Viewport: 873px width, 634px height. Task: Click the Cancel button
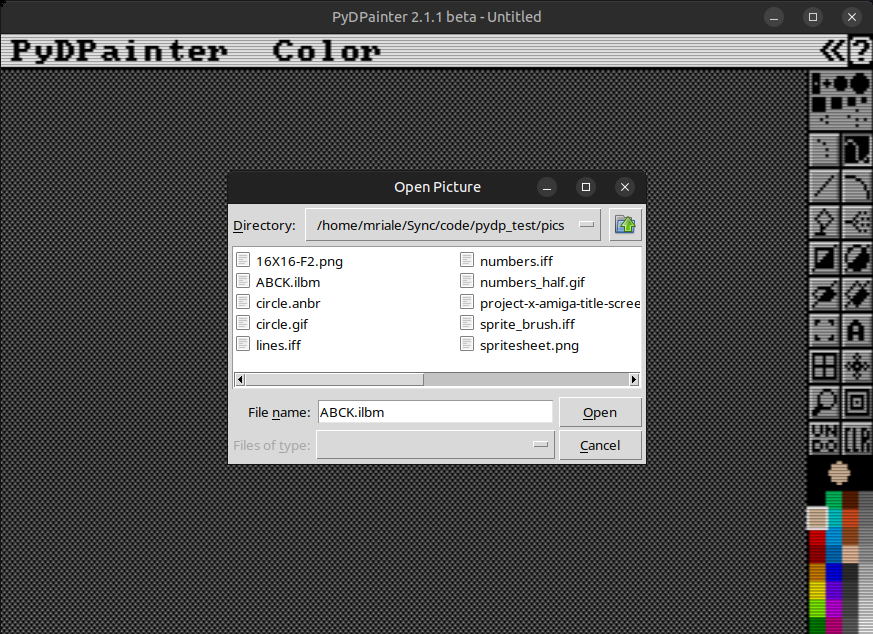(x=600, y=445)
